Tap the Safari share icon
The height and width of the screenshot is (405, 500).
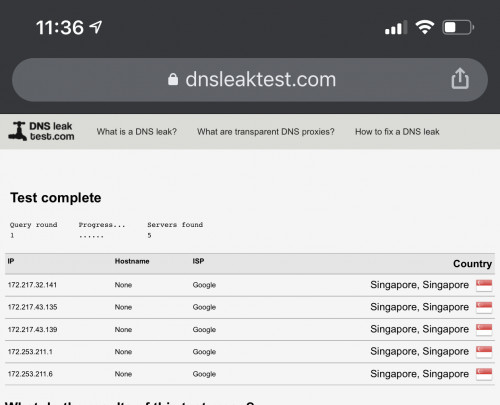point(460,79)
